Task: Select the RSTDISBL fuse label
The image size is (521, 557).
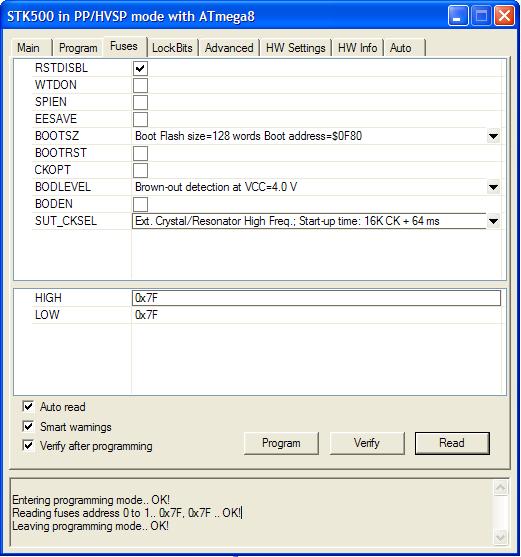Action: click(61, 68)
